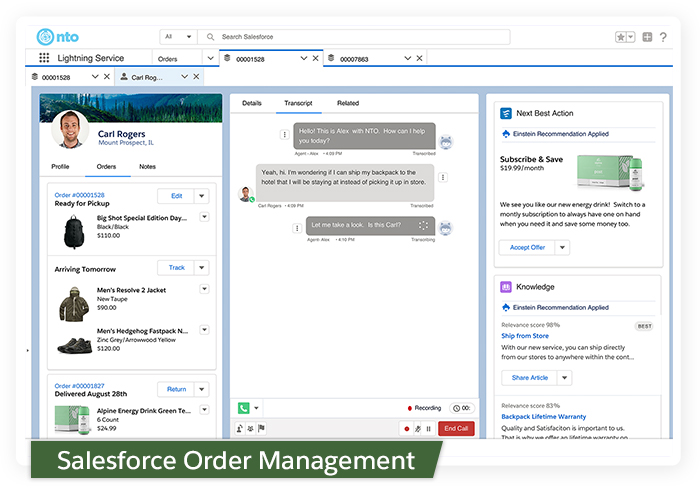Expand dropdown next to Edit button
Image resolution: width=700 pixels, height=504 pixels.
(201, 196)
